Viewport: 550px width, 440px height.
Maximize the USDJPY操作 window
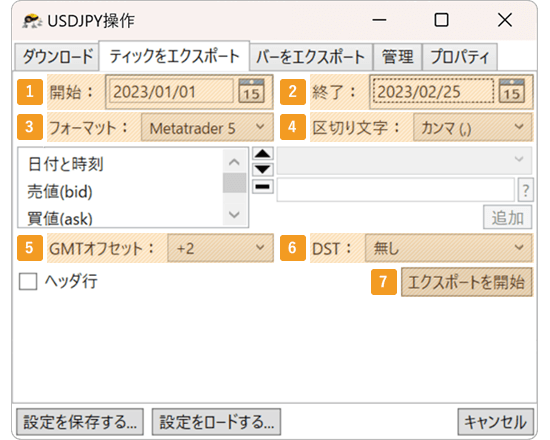pyautogui.click(x=441, y=20)
